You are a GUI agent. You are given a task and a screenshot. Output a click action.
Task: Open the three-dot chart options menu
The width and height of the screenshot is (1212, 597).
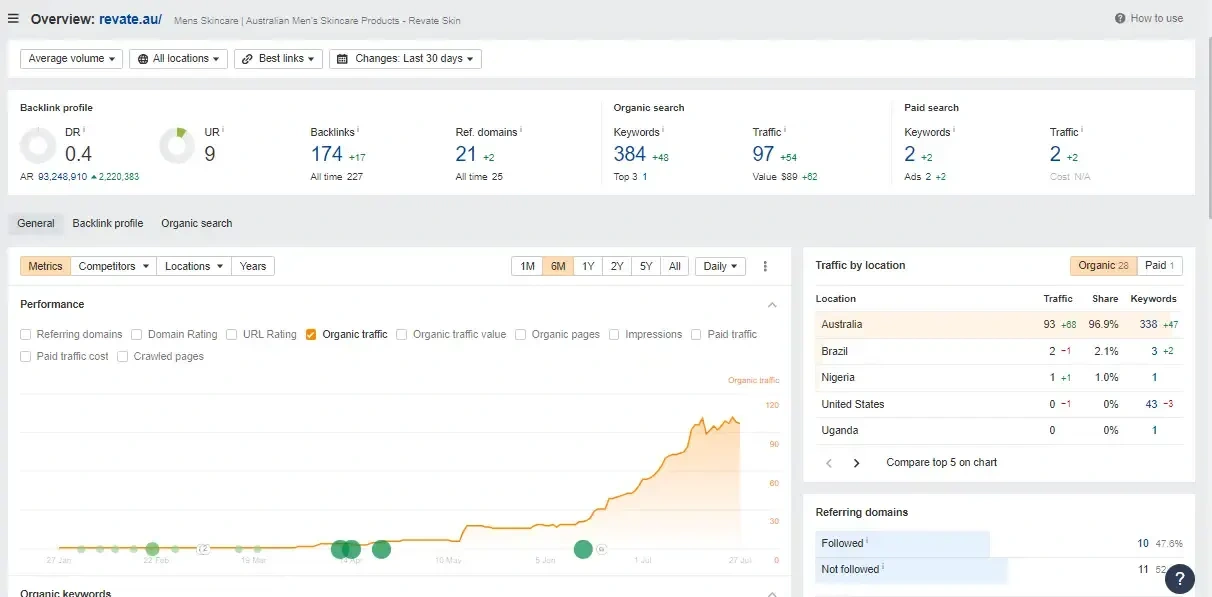tap(765, 266)
